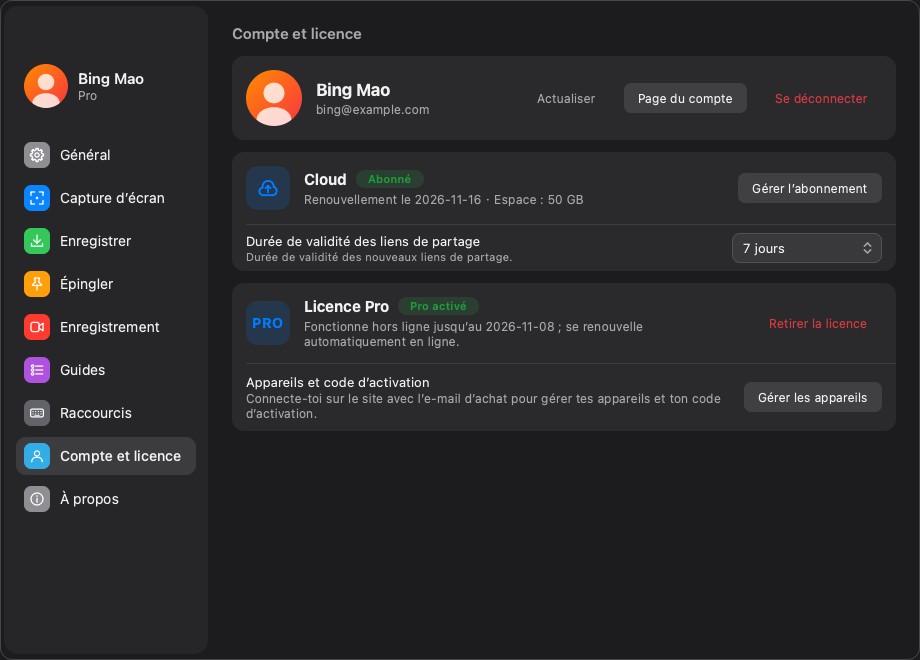Viewport: 920px width, 660px height.
Task: Click the Gérer les appareils button
Action: 812,397
